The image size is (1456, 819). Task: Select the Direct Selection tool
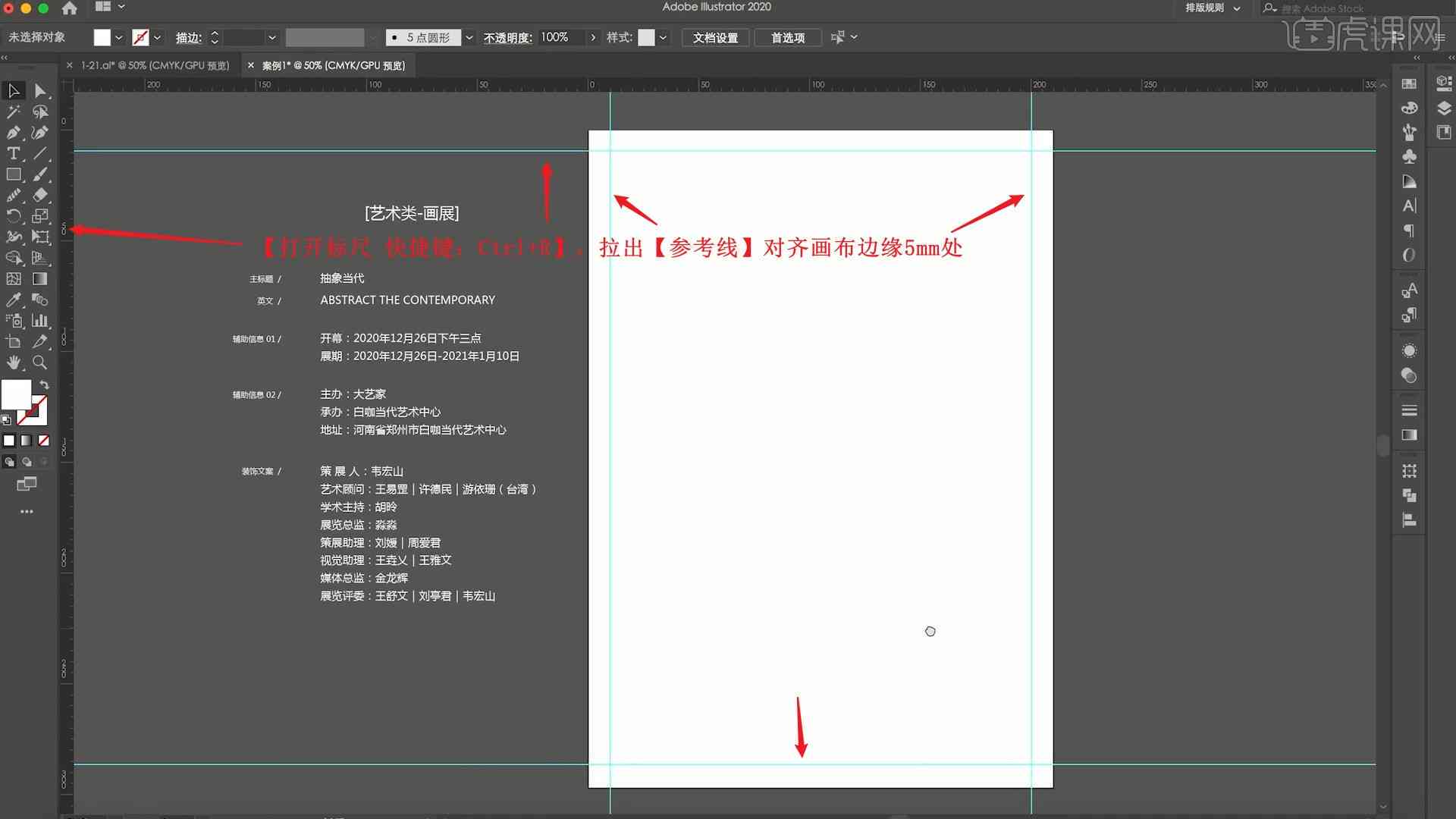(x=40, y=90)
